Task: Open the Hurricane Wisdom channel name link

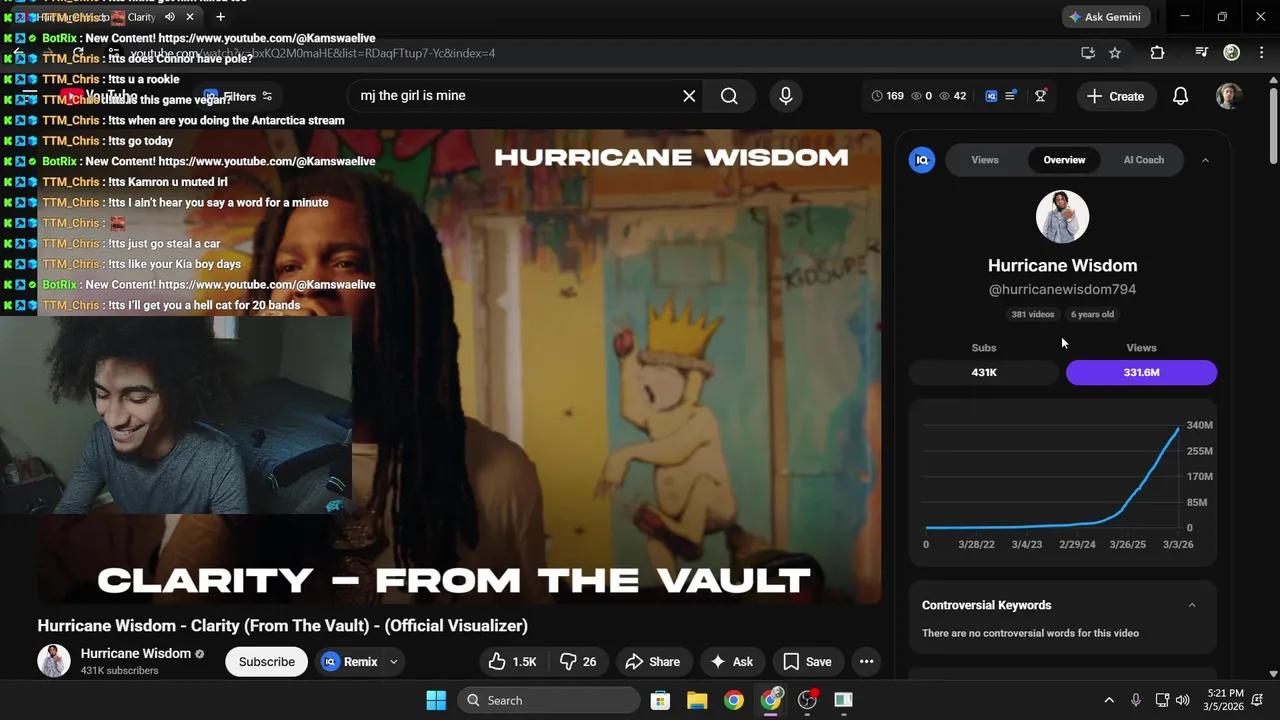Action: tap(136, 654)
